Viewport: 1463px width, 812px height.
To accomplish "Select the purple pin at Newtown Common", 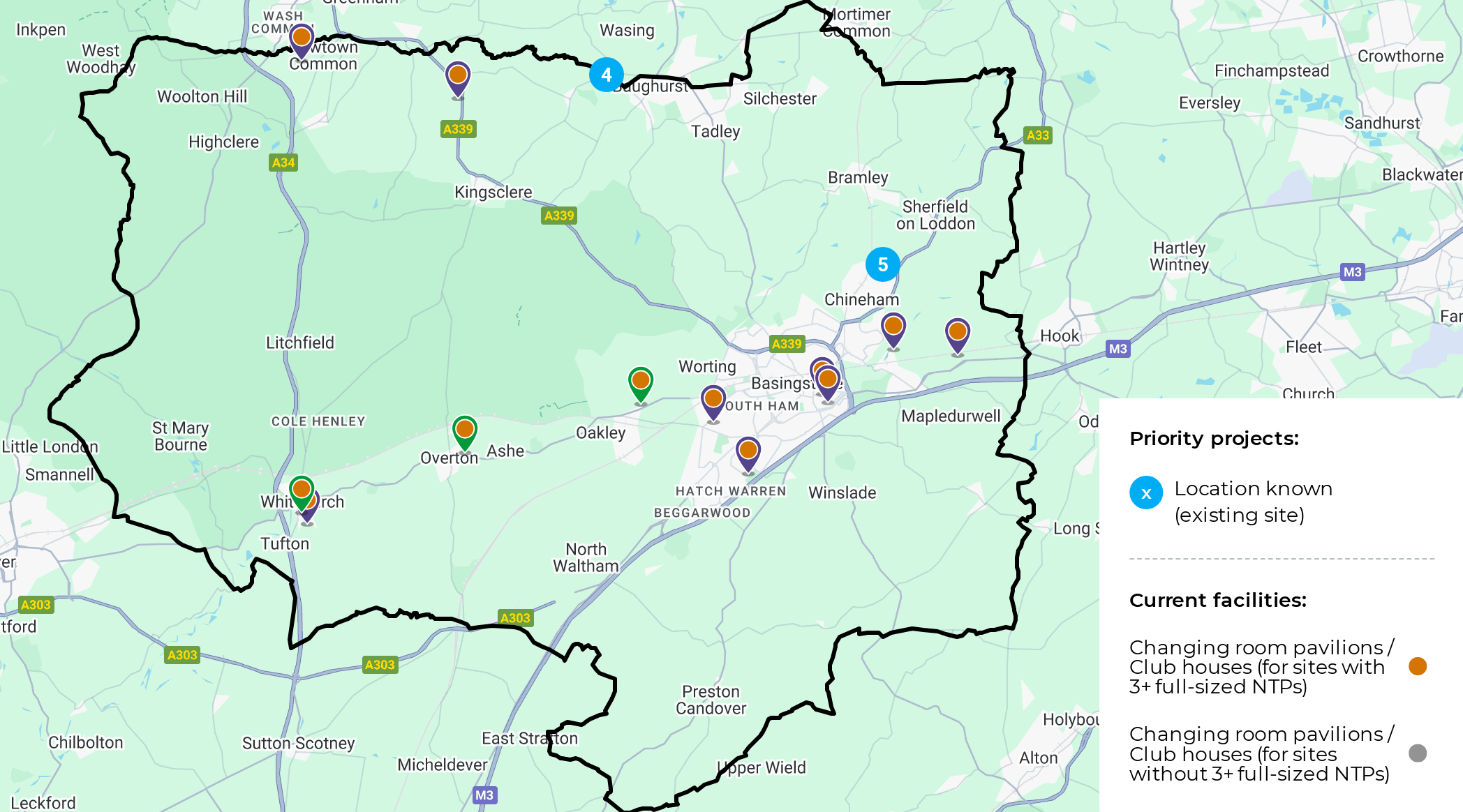I will 302,42.
